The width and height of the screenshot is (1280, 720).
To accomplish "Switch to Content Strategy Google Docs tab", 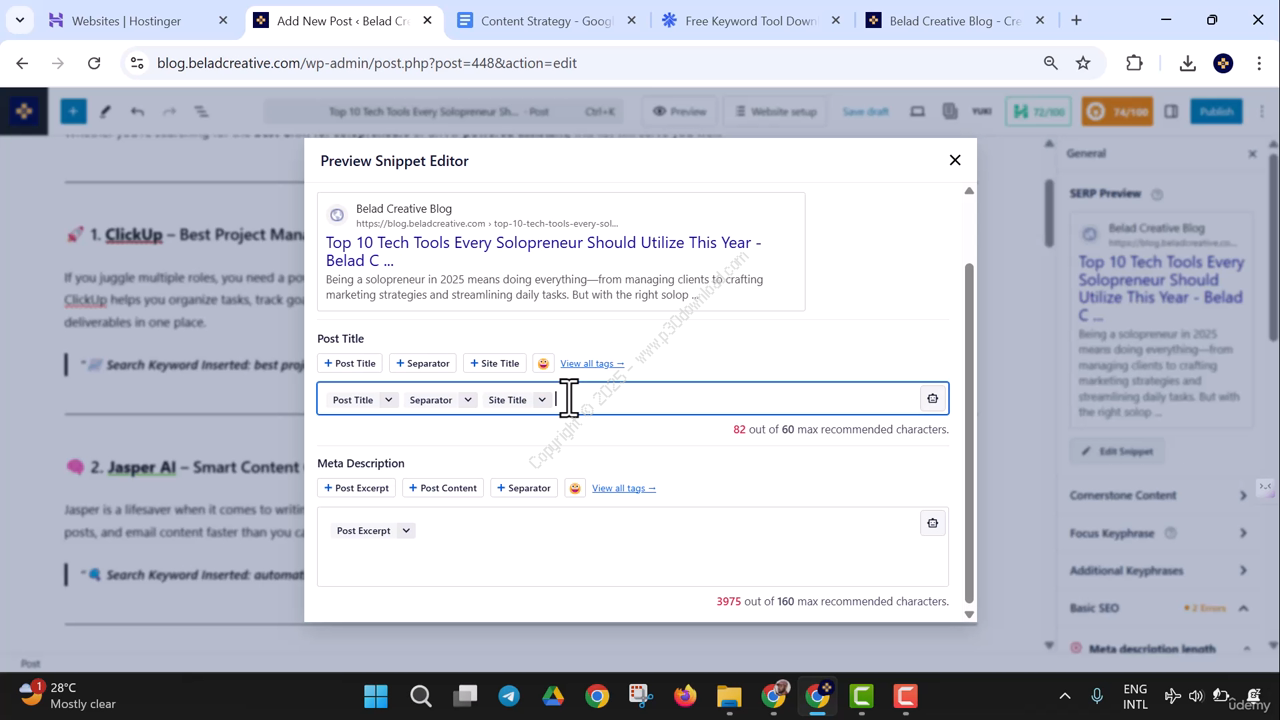I will pos(547,20).
